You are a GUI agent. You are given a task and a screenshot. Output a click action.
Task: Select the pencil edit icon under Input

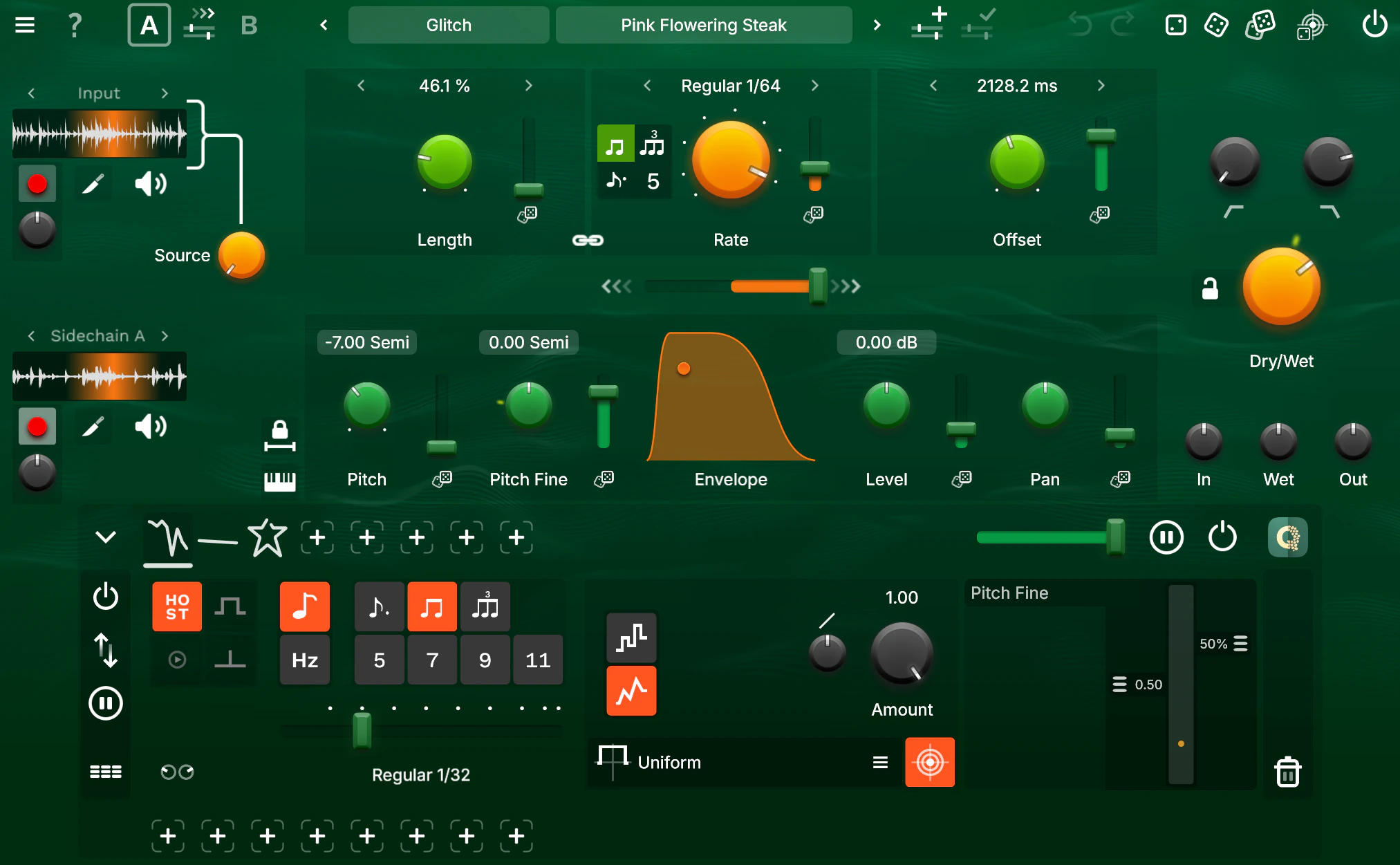tap(94, 183)
